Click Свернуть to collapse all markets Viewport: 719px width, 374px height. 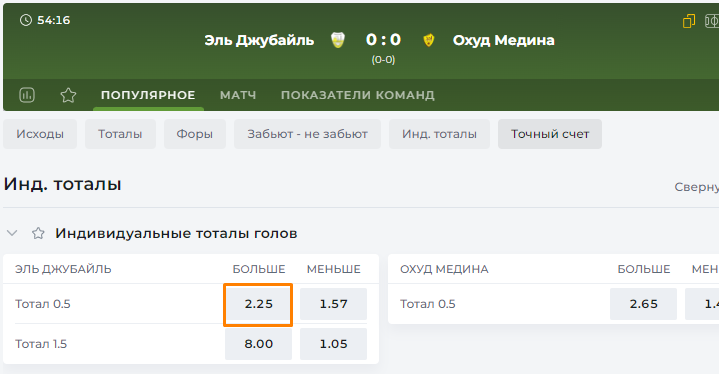coord(697,187)
